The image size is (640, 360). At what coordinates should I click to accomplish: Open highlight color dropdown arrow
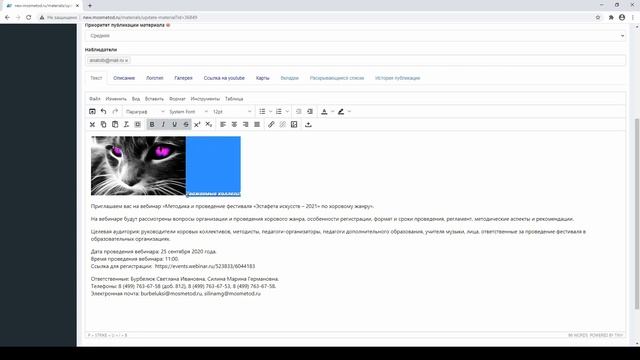coord(349,111)
